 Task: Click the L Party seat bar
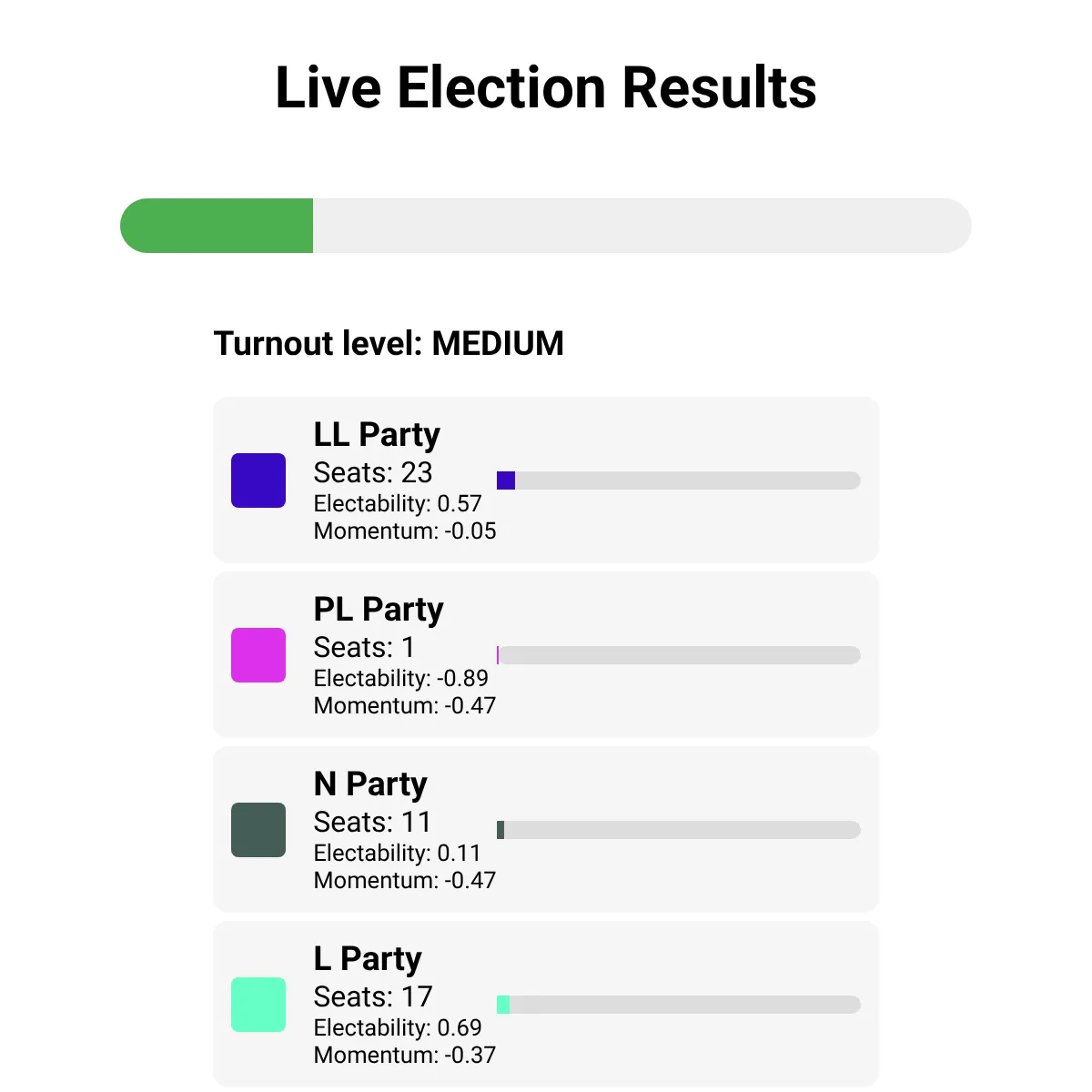click(679, 1005)
